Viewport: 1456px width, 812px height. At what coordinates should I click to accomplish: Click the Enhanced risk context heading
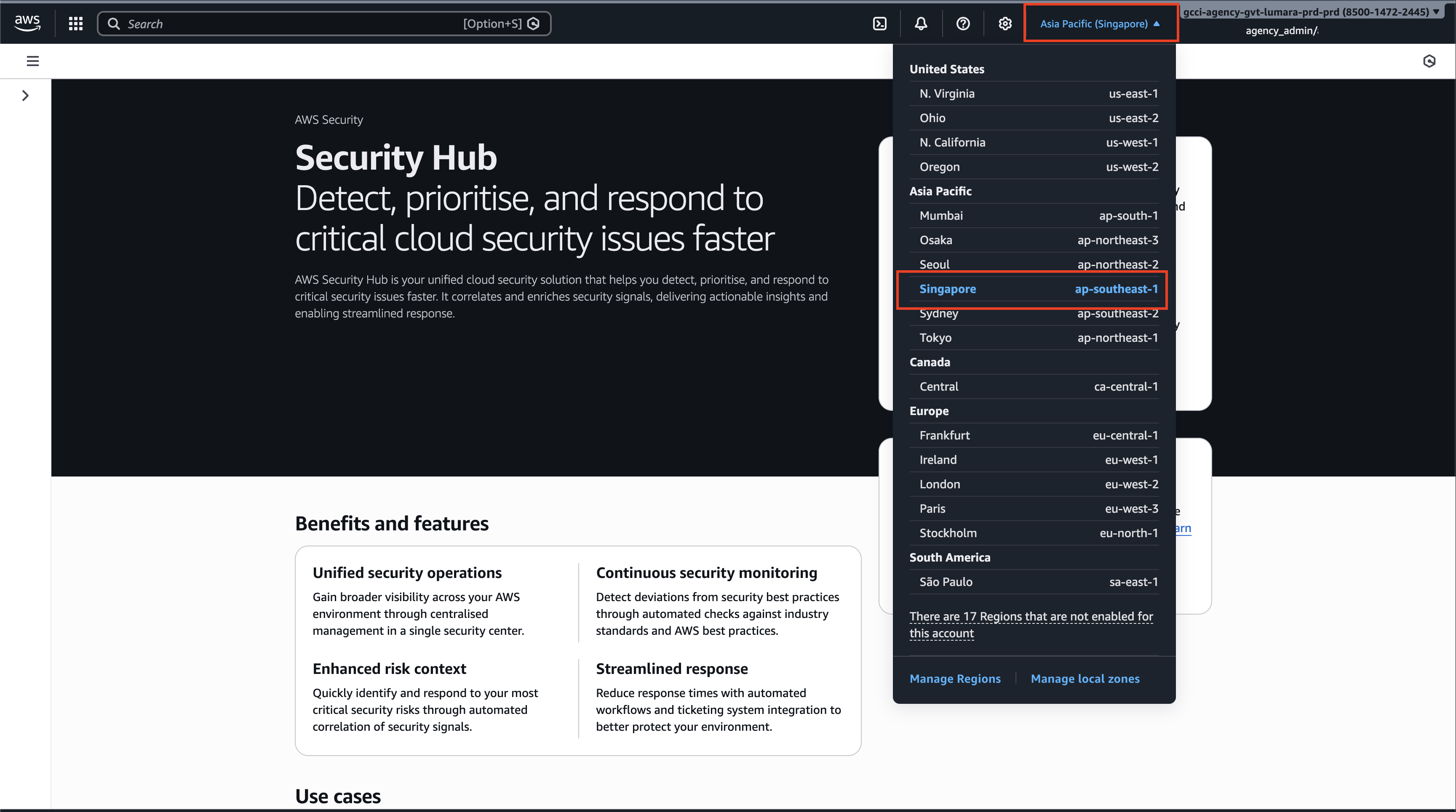[390, 668]
